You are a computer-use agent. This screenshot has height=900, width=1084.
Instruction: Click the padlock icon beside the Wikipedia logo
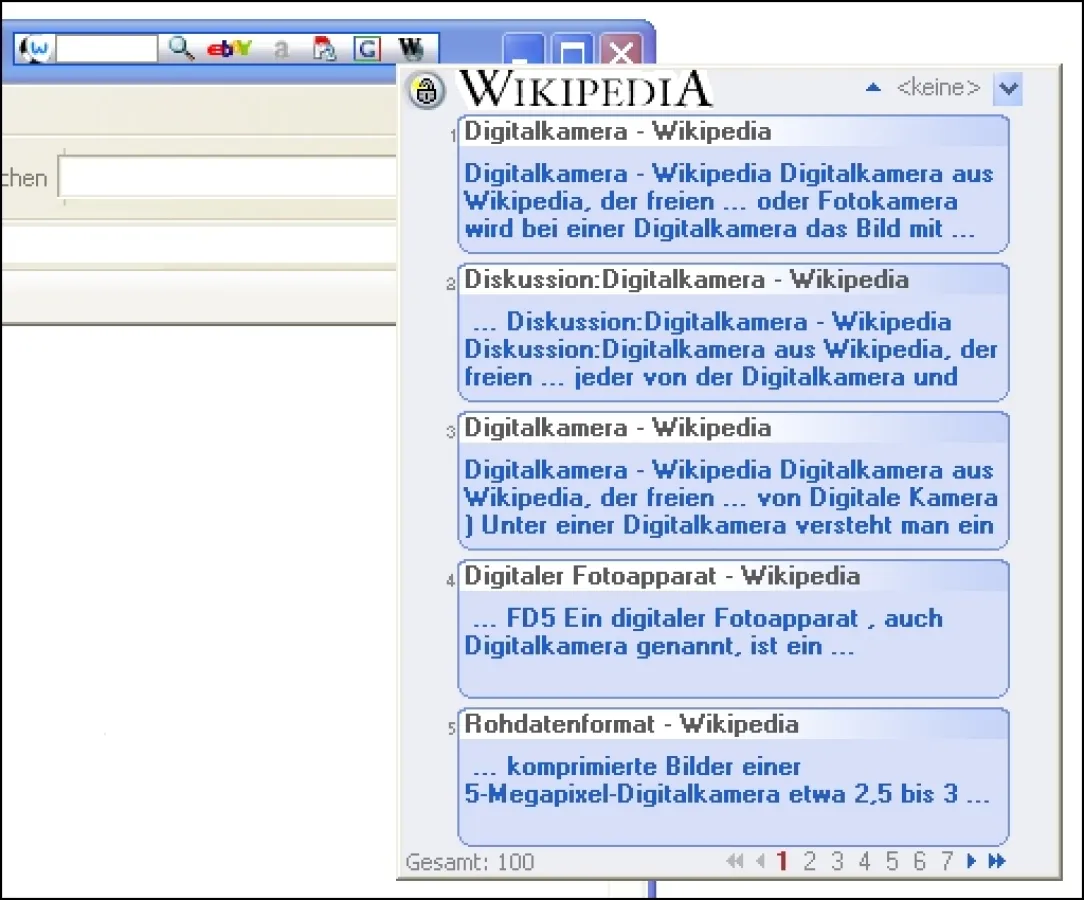tap(427, 91)
